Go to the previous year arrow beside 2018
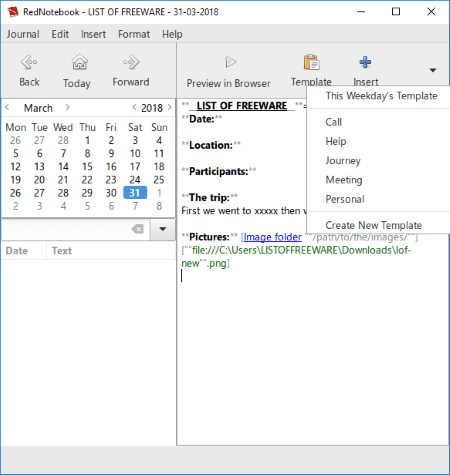Viewport: 450px width, 475px height. pyautogui.click(x=134, y=107)
